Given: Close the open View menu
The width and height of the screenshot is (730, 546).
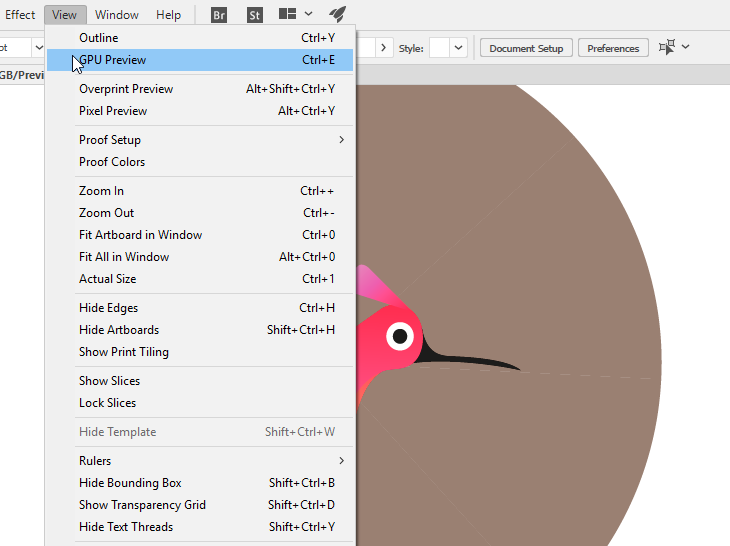Looking at the screenshot, I should point(64,15).
